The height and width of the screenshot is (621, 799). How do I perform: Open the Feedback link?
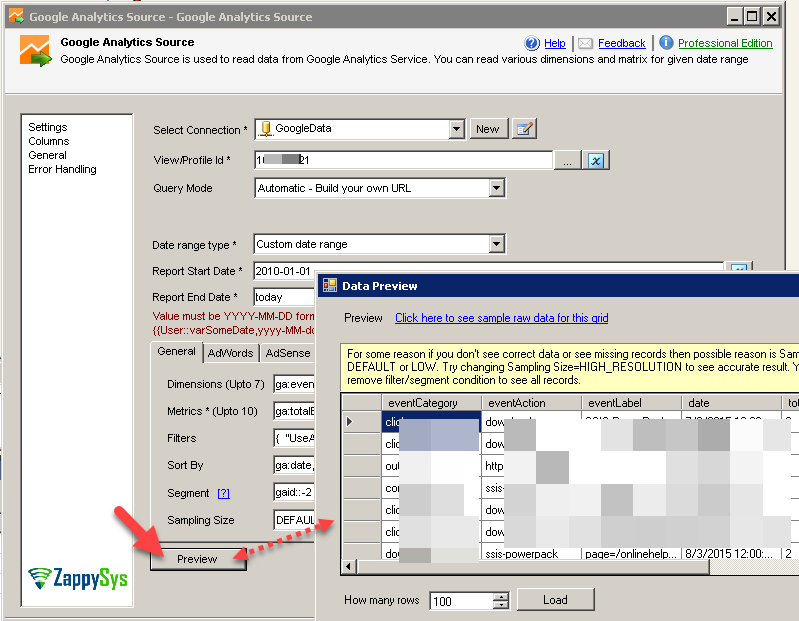[x=622, y=43]
